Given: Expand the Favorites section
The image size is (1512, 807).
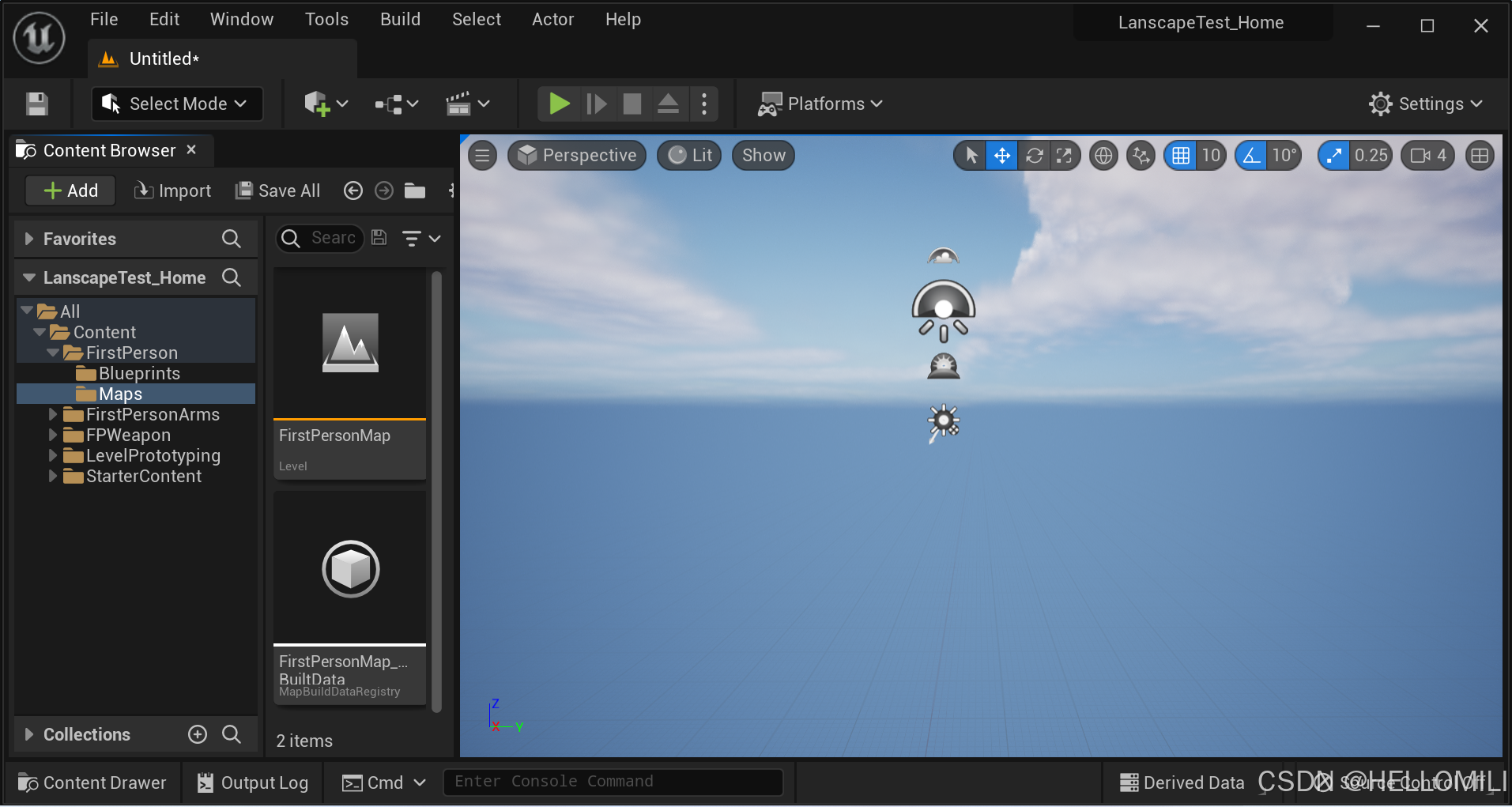Looking at the screenshot, I should tap(29, 239).
